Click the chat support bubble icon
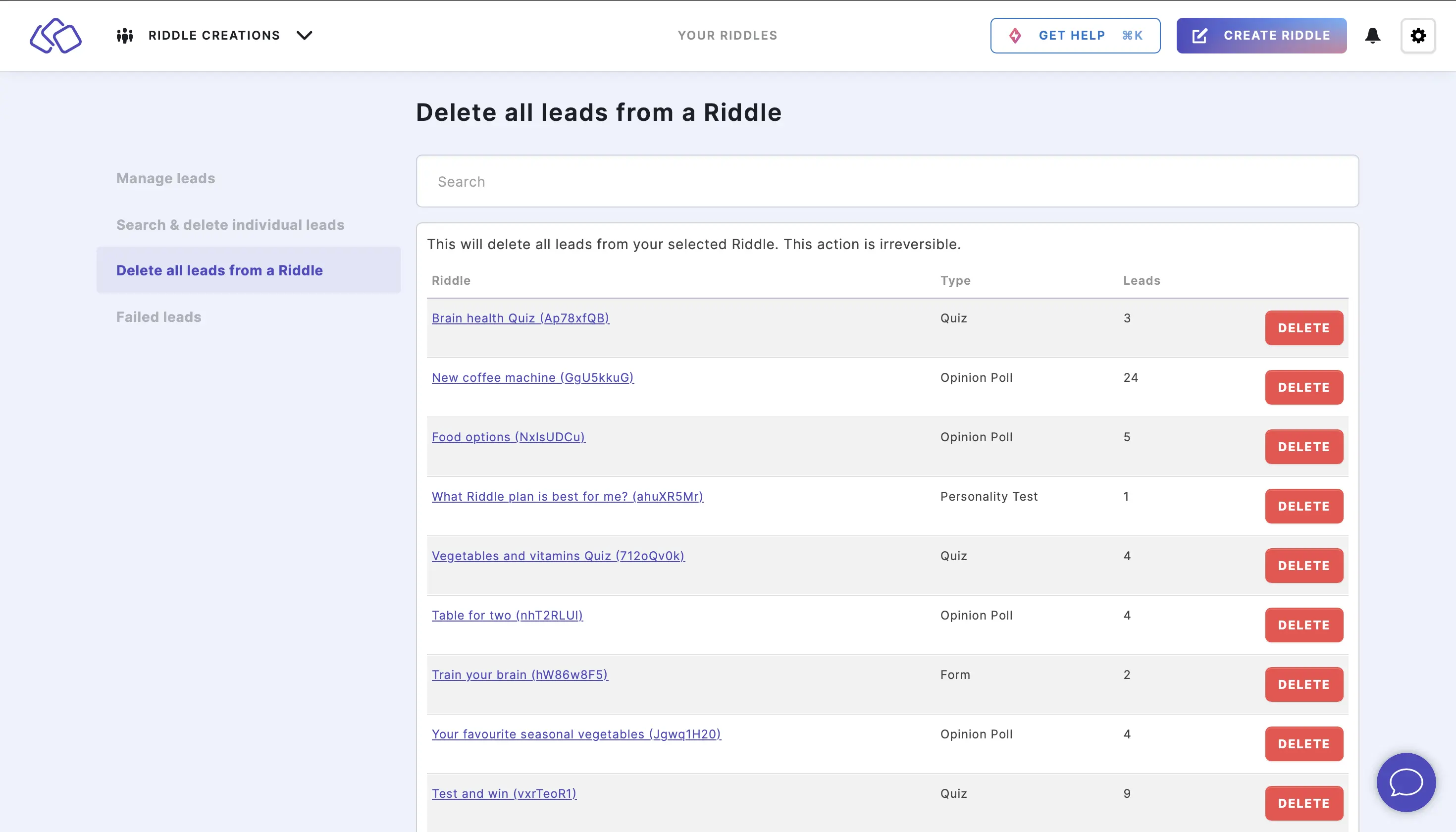This screenshot has width=1456, height=832. click(1406, 782)
